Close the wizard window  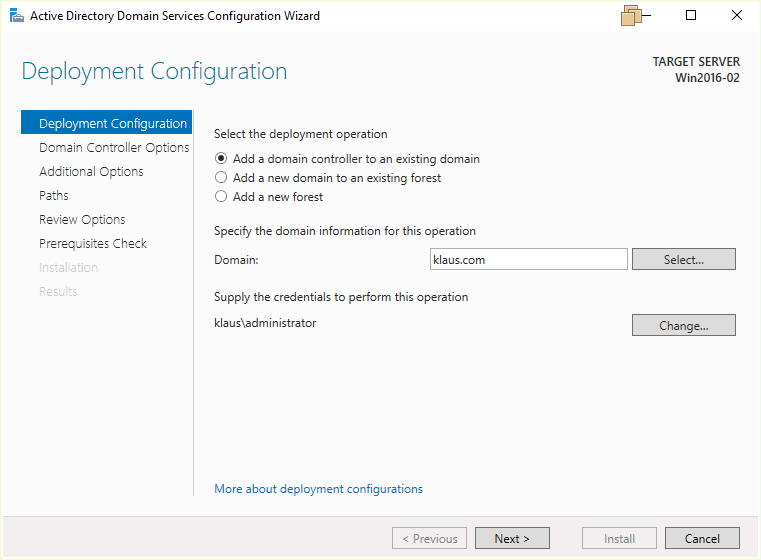pos(737,16)
